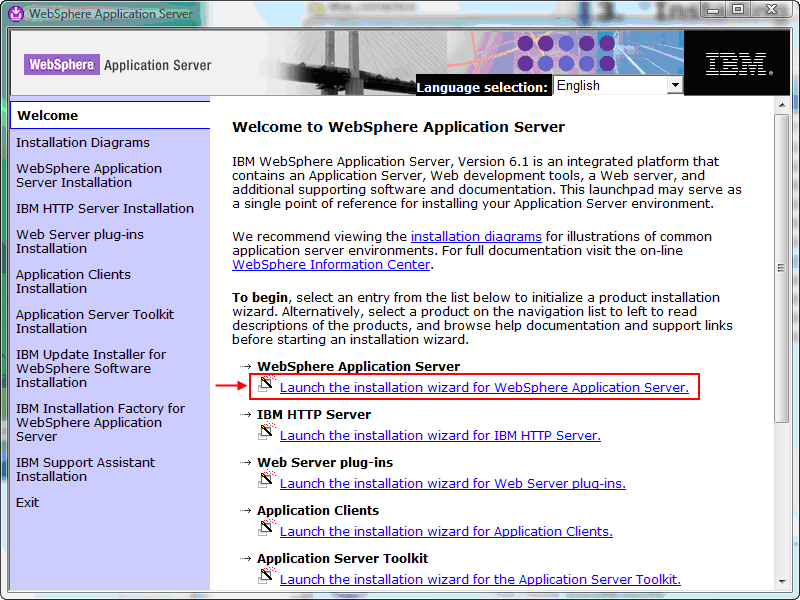The height and width of the screenshot is (600, 800).
Task: Click Exit in the navigation list
Action: point(27,503)
